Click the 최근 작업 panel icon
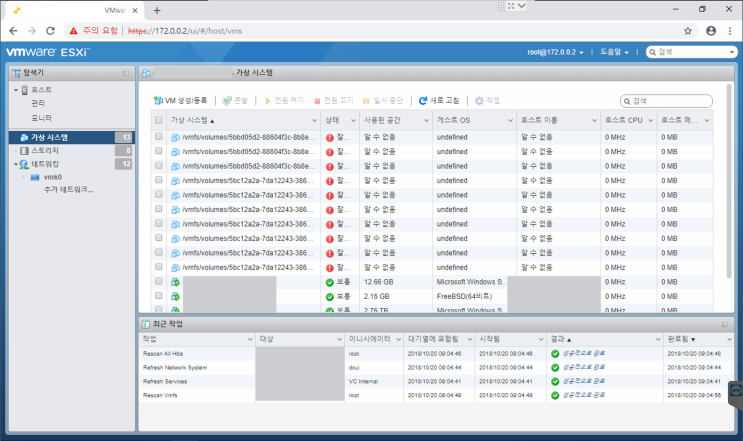The height and width of the screenshot is (441, 743). [x=146, y=324]
